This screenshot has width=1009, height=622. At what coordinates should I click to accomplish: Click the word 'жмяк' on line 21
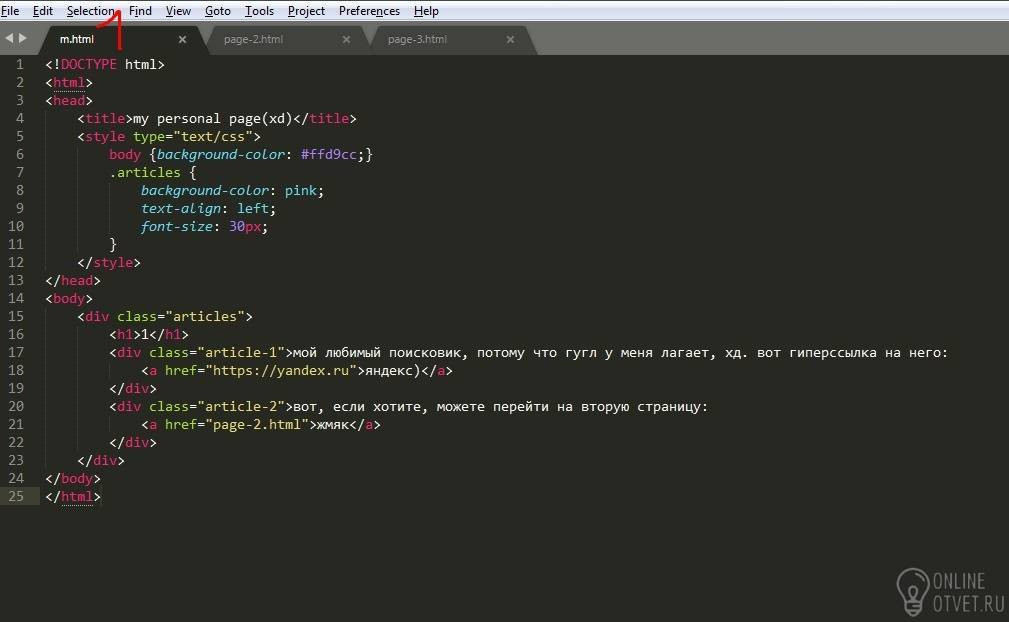(x=333, y=425)
